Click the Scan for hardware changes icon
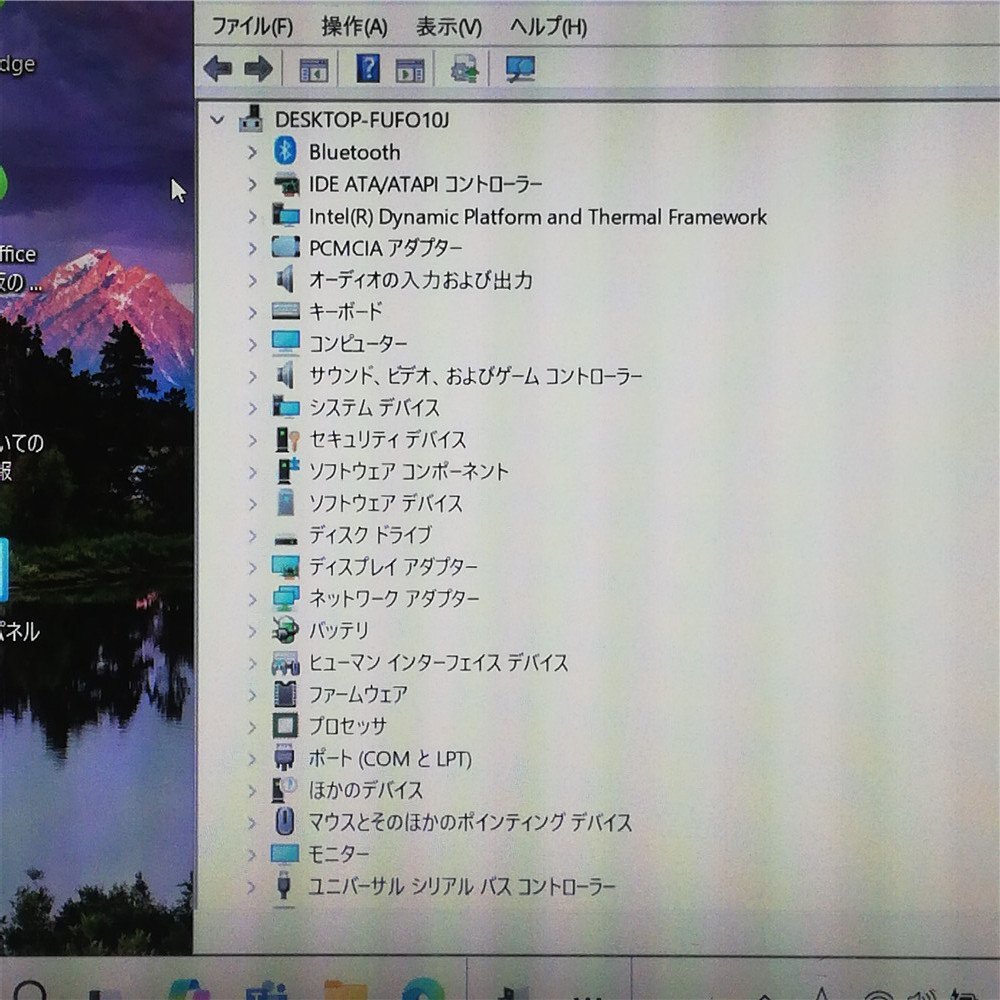The height and width of the screenshot is (1000, 1000). 461,68
